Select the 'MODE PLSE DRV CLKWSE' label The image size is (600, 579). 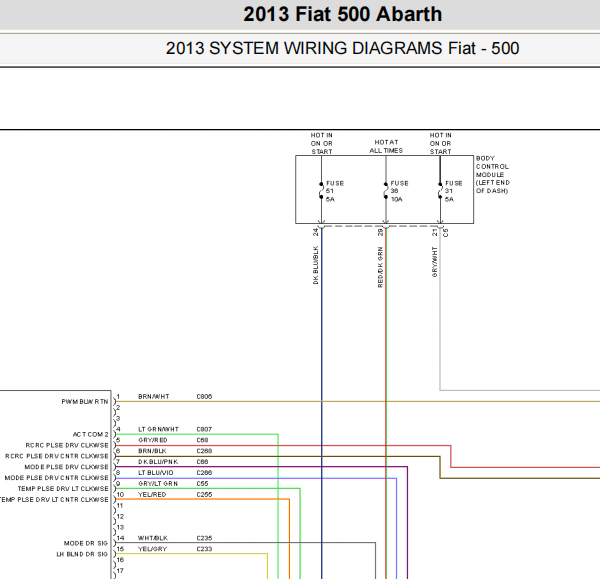[x=67, y=467]
